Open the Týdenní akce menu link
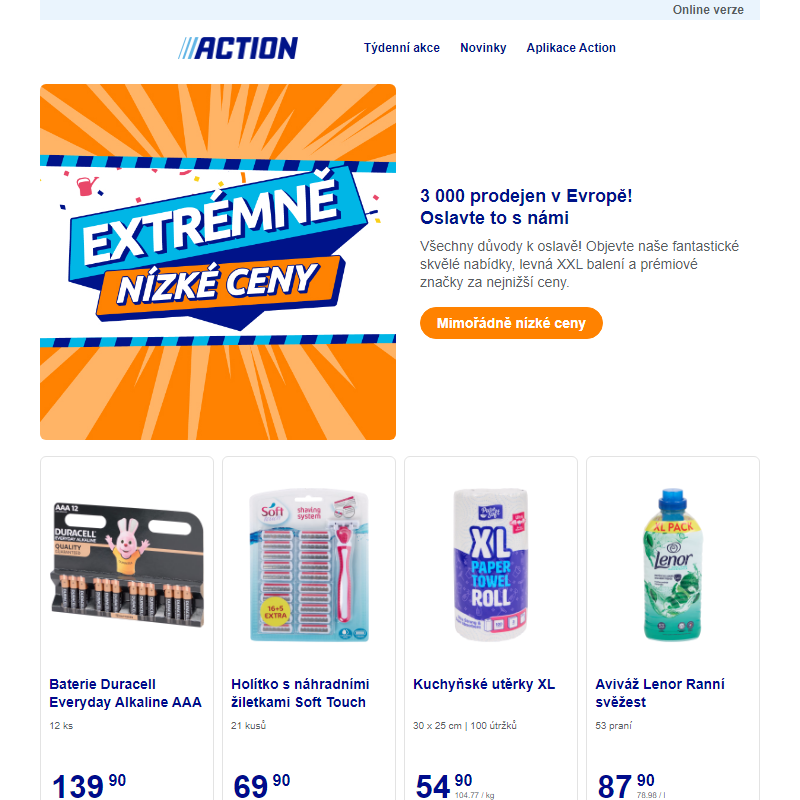Image resolution: width=800 pixels, height=800 pixels. point(402,48)
